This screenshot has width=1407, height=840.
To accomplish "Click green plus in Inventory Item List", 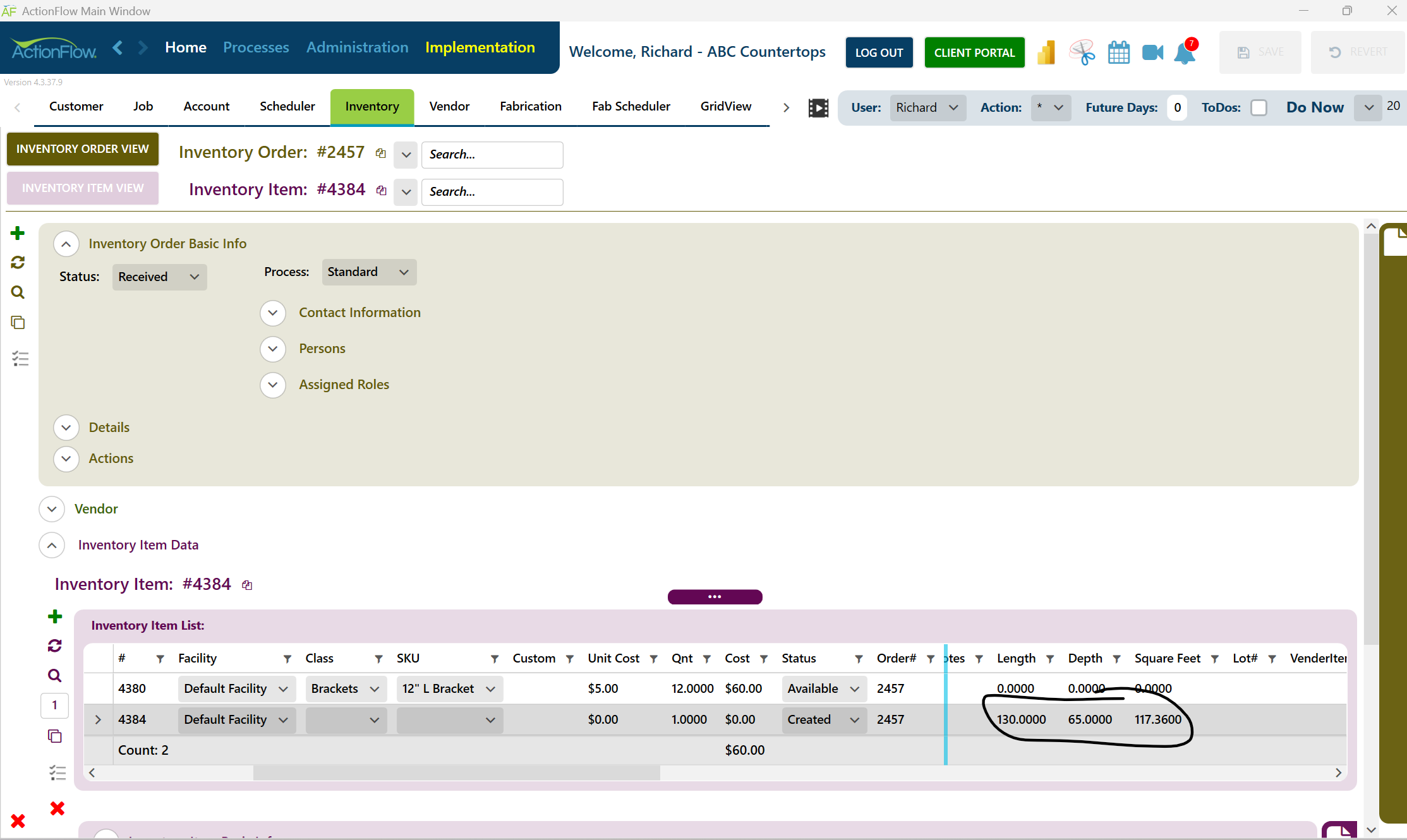I will 55,616.
